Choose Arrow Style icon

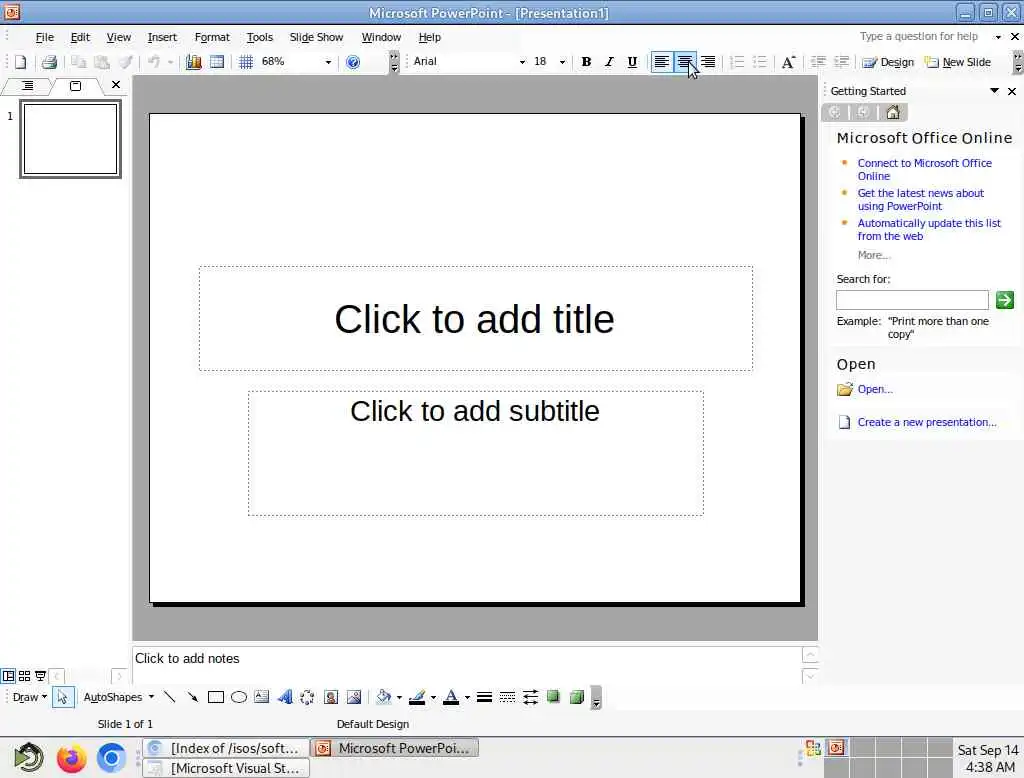pos(530,697)
